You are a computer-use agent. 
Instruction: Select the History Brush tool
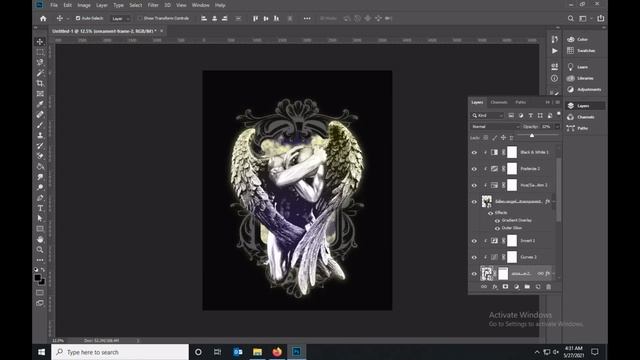pos(40,146)
